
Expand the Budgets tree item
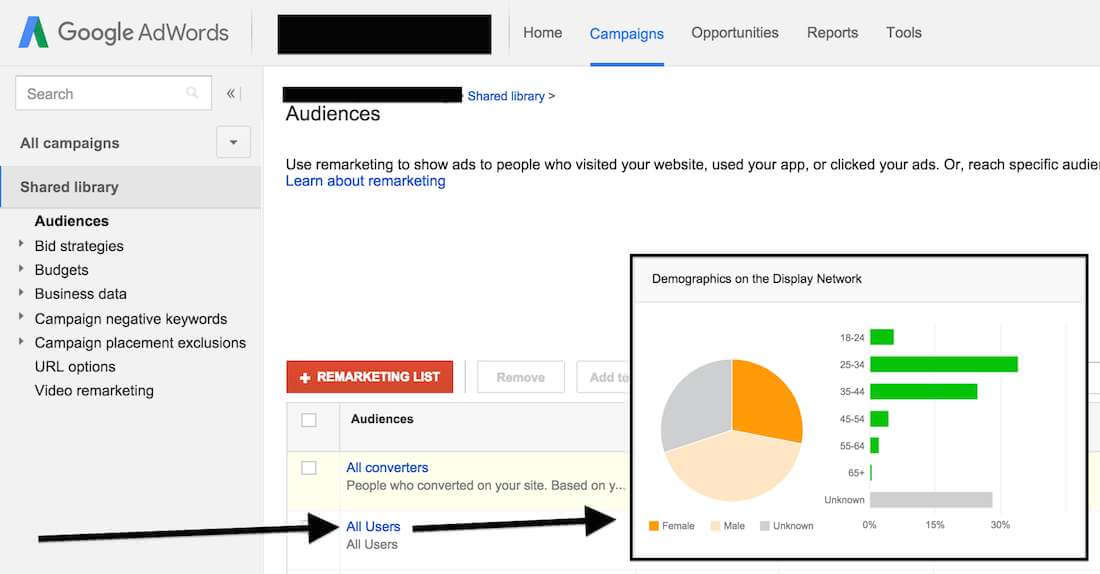21,269
